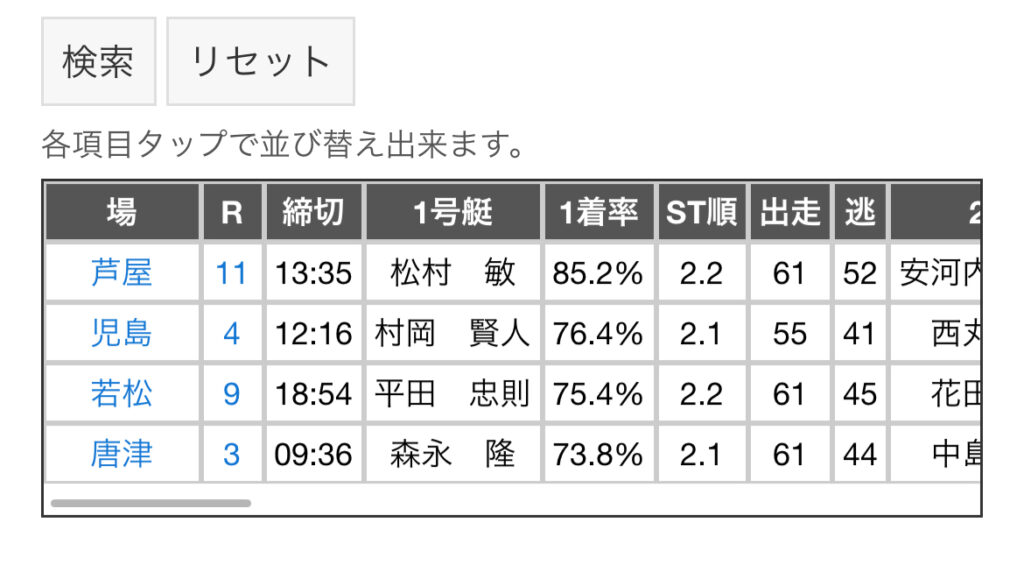Sort by 1着率 column header
Viewport: 1024px width, 572px height.
click(599, 212)
